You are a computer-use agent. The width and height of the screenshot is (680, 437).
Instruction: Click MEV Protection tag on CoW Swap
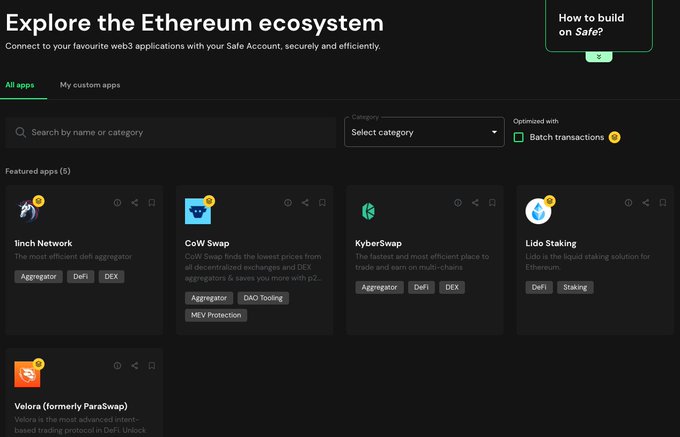click(x=216, y=315)
